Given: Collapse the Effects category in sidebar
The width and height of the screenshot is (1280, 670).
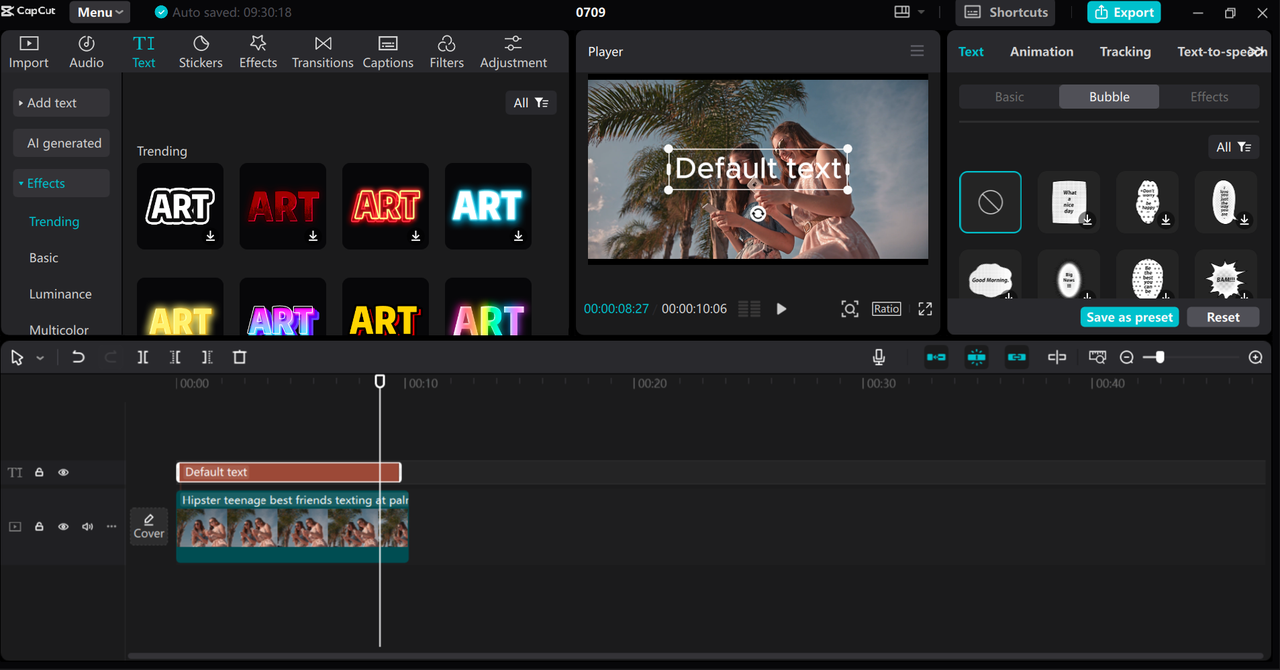Looking at the screenshot, I should coord(61,183).
